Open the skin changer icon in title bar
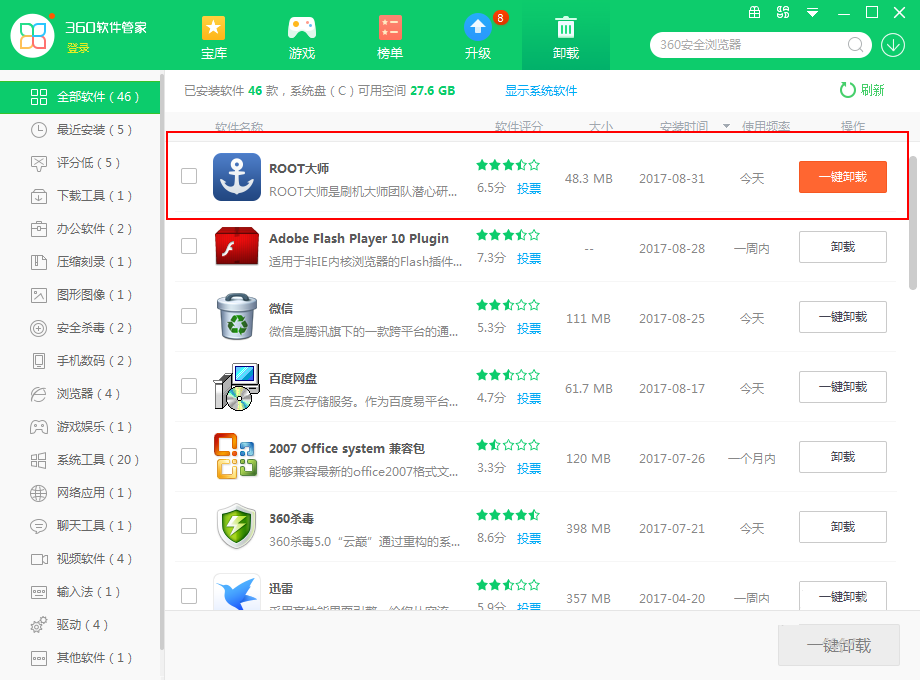Viewport: 920px width, 680px height. 783,12
